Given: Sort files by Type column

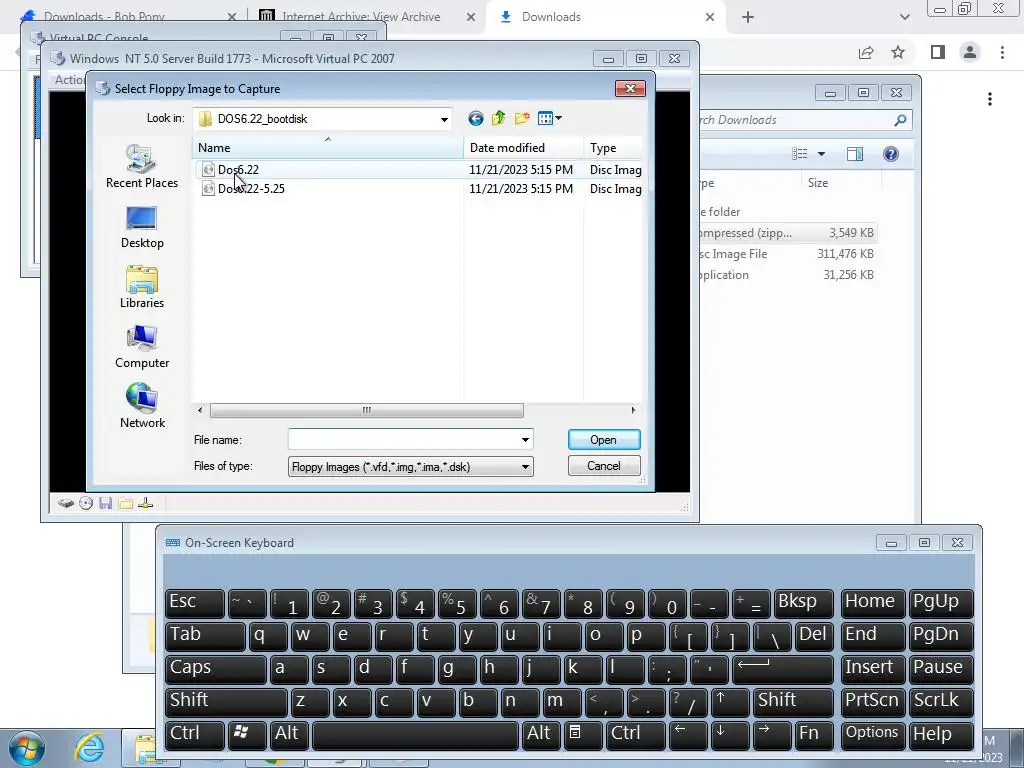Looking at the screenshot, I should pos(613,148).
